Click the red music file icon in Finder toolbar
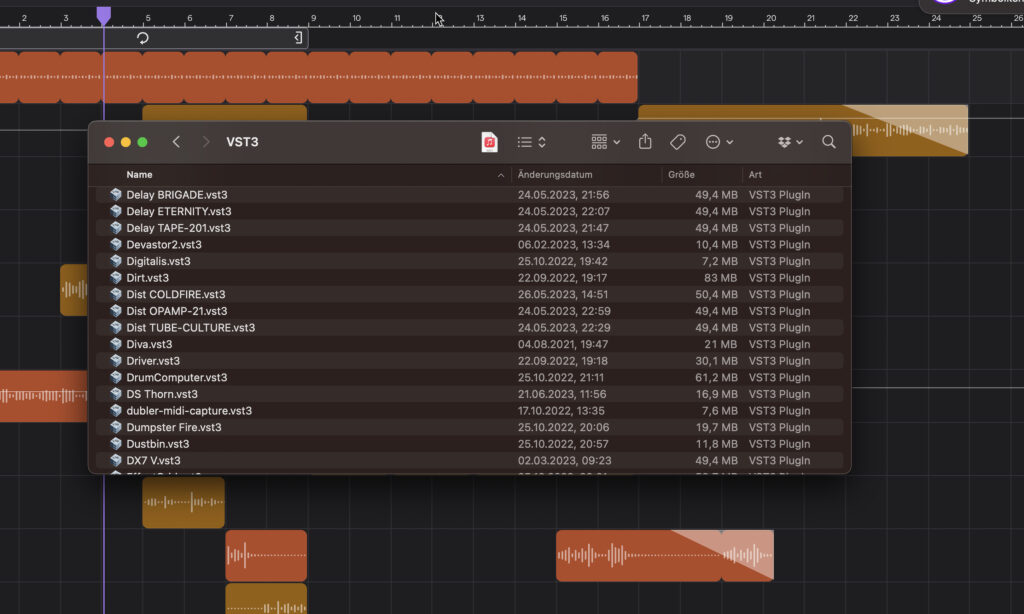This screenshot has height=614, width=1024. tap(489, 142)
